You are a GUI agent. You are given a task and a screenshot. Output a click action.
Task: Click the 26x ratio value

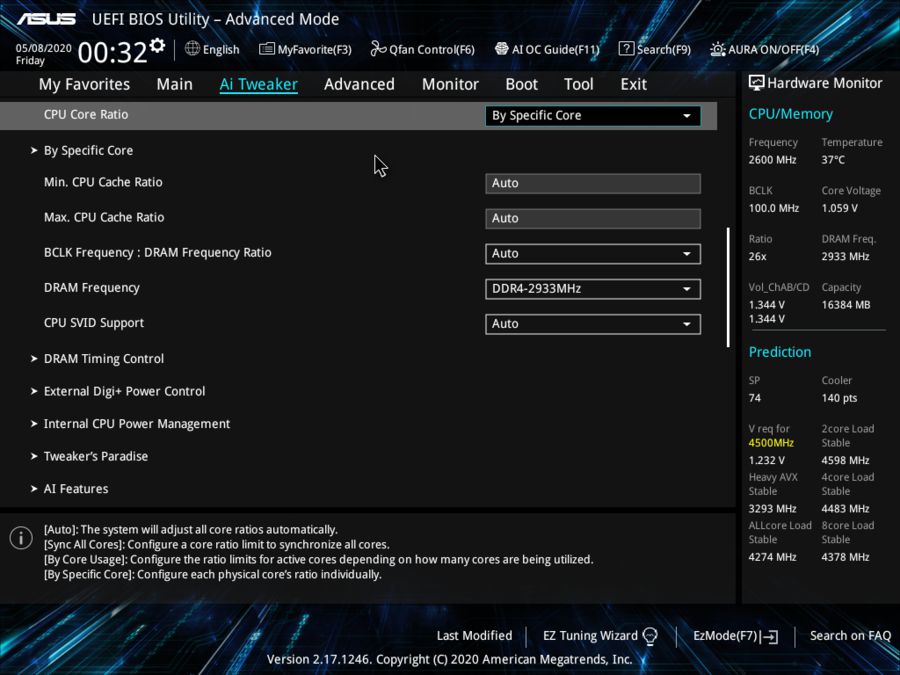point(757,257)
